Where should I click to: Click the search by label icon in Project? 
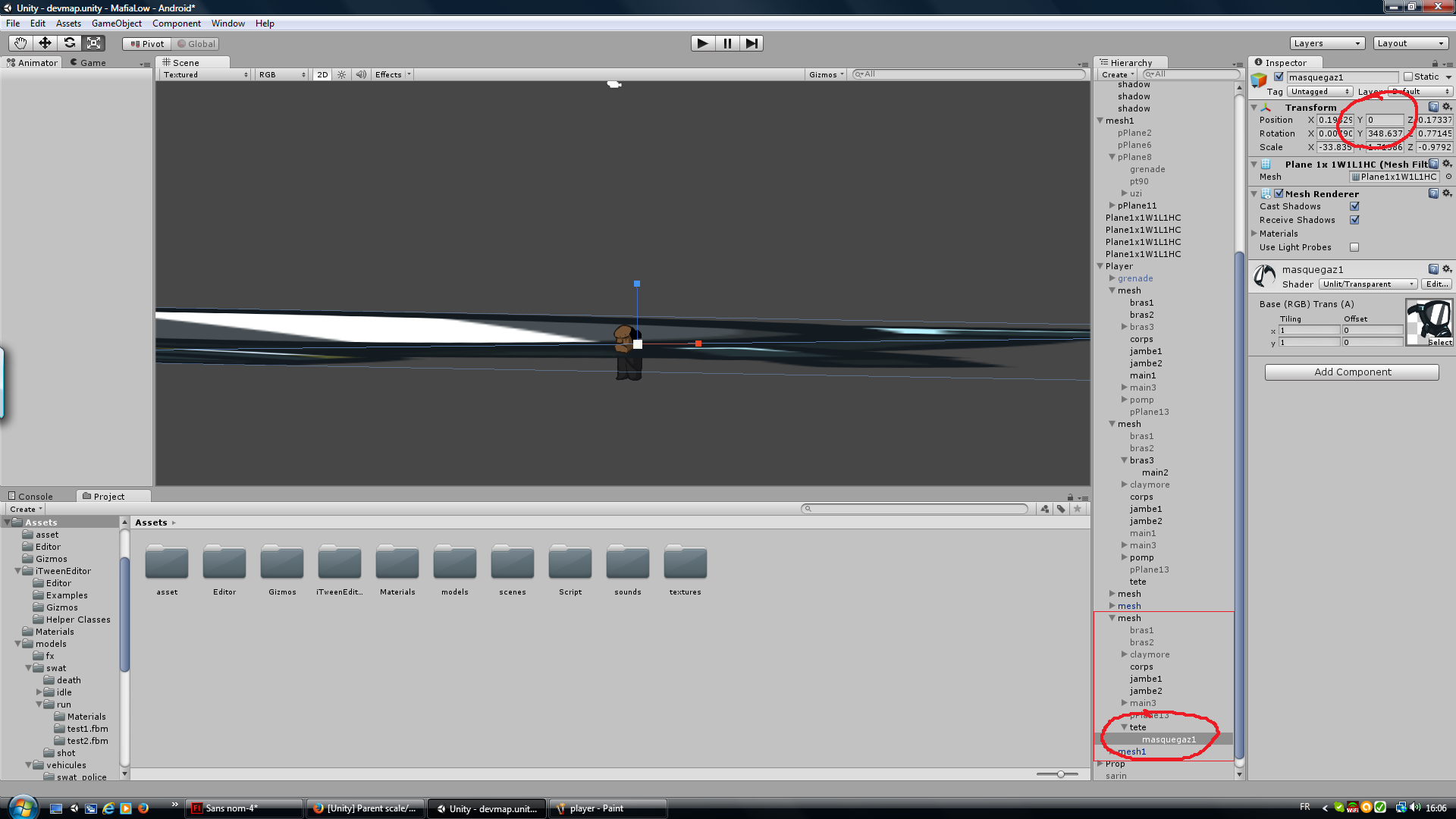[1061, 509]
